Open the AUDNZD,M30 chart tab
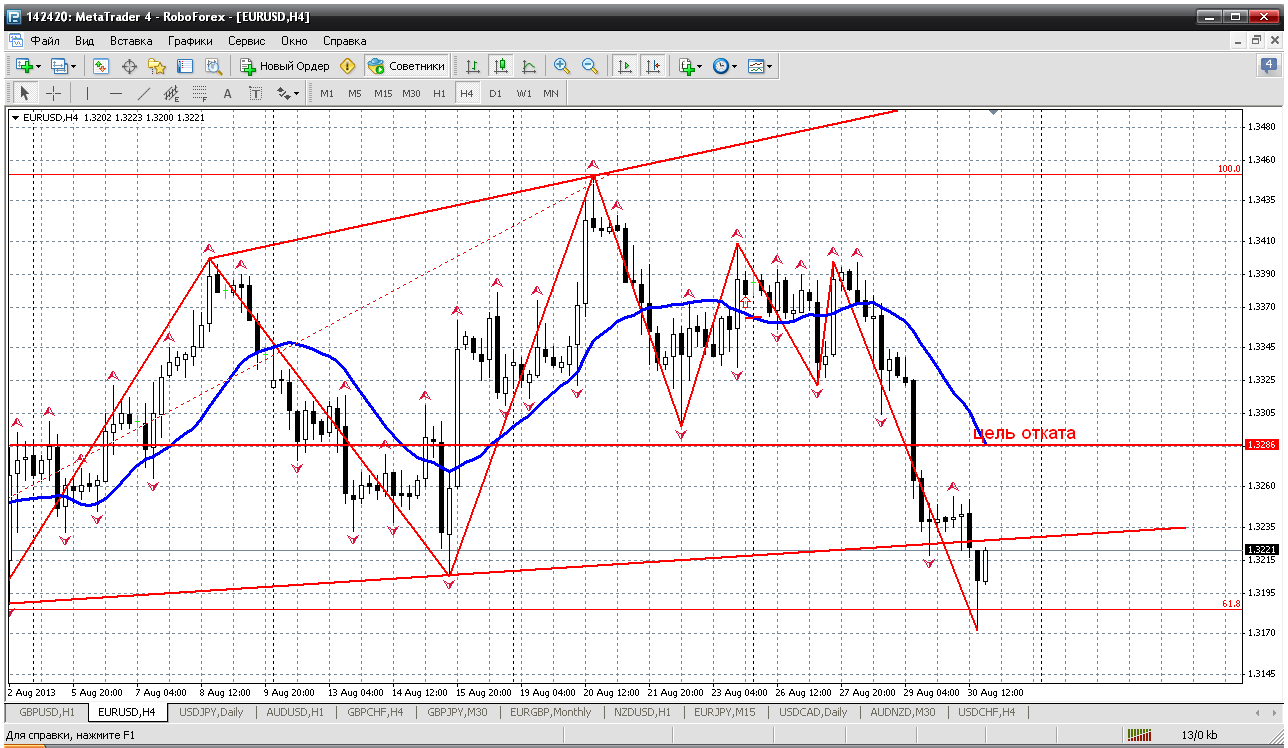 point(903,712)
